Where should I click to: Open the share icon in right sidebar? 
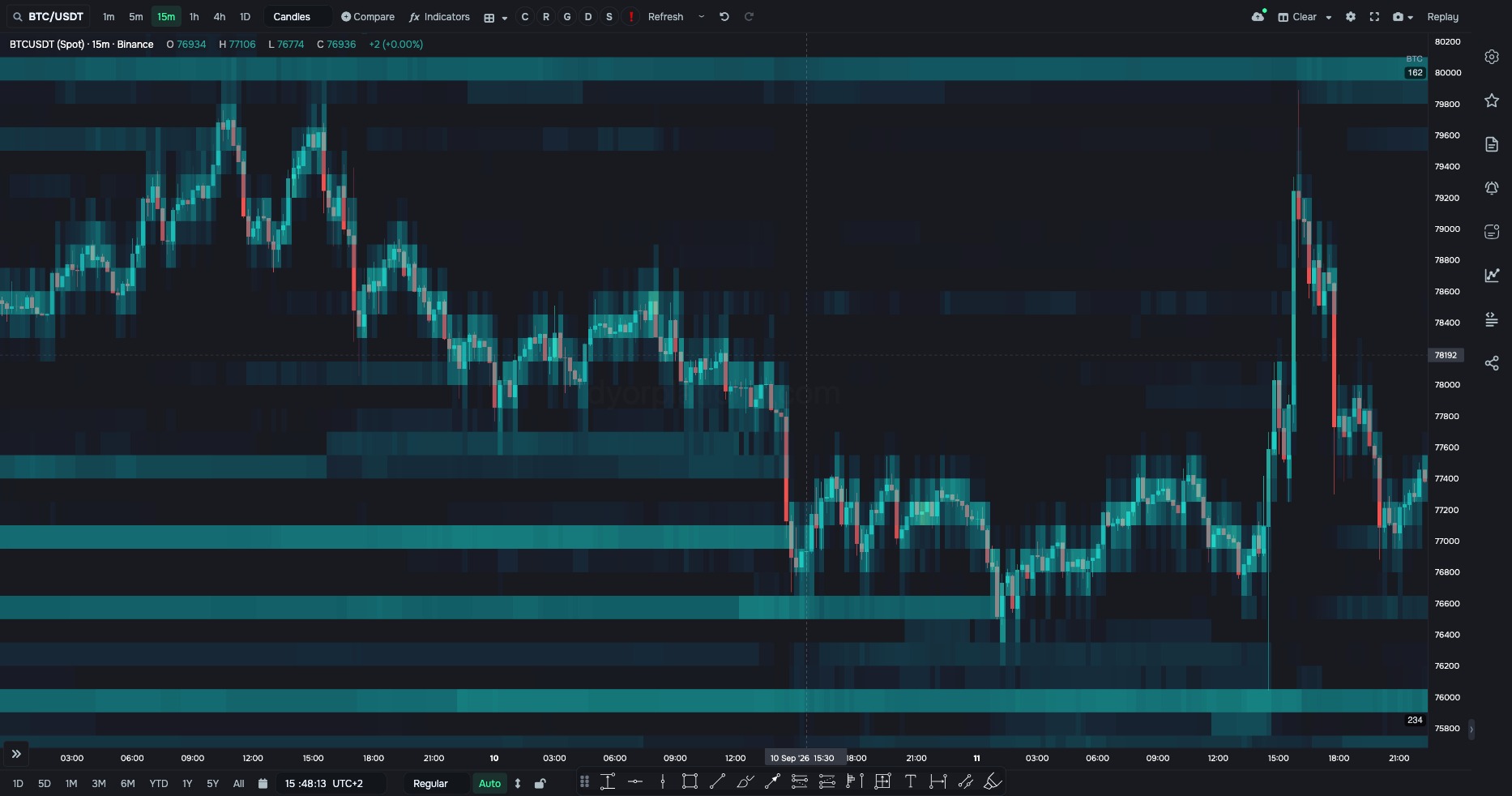(x=1492, y=363)
